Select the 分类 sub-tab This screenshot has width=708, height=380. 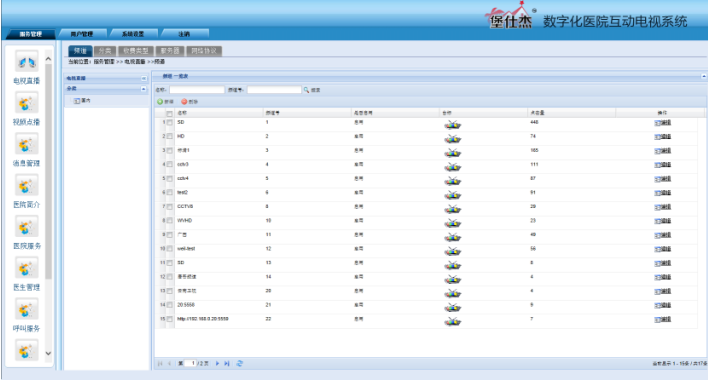tap(105, 51)
